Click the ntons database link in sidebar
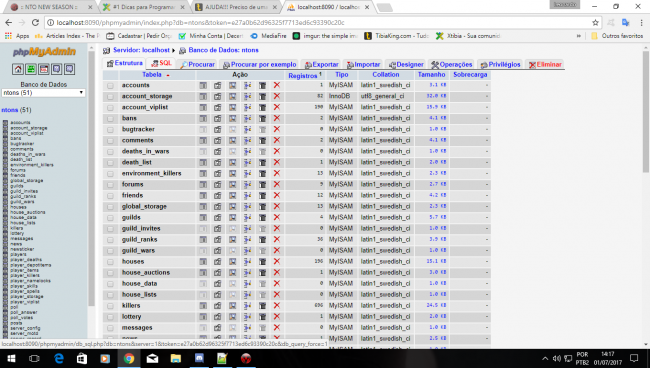This screenshot has width=650, height=368. (10, 110)
